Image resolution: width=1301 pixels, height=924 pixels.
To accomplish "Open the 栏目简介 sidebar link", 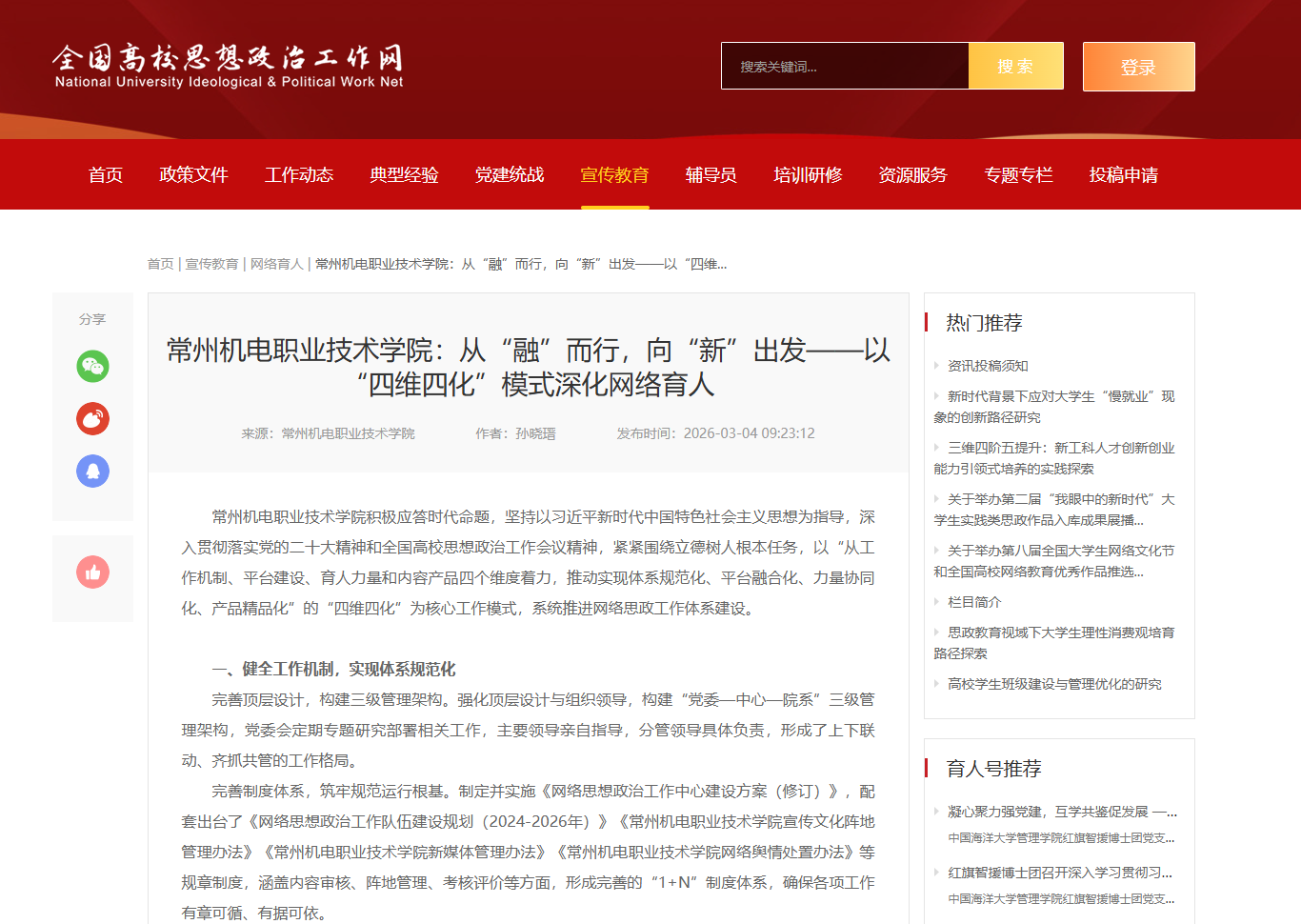I will 974,602.
